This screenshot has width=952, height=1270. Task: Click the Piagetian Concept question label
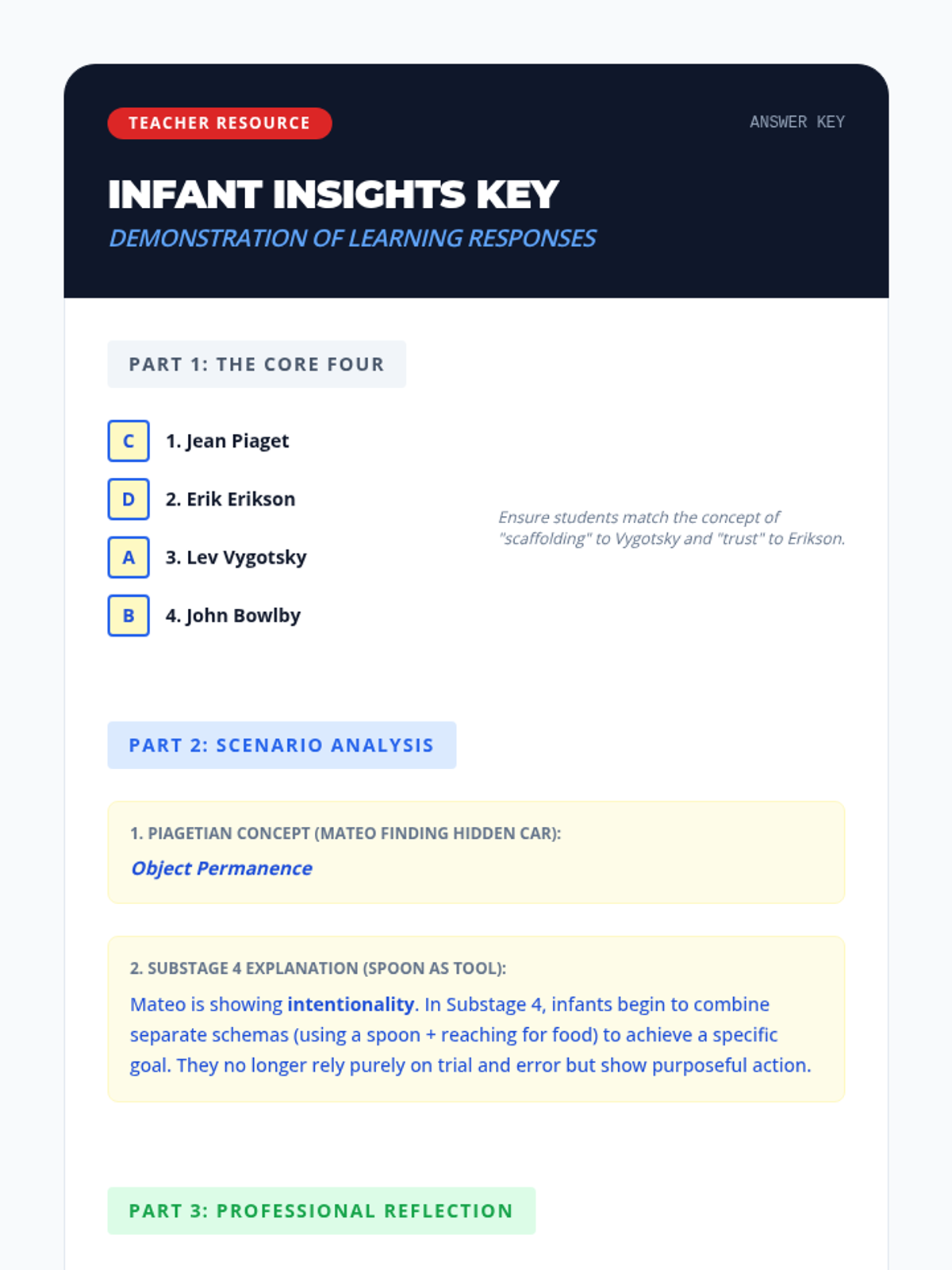click(345, 833)
